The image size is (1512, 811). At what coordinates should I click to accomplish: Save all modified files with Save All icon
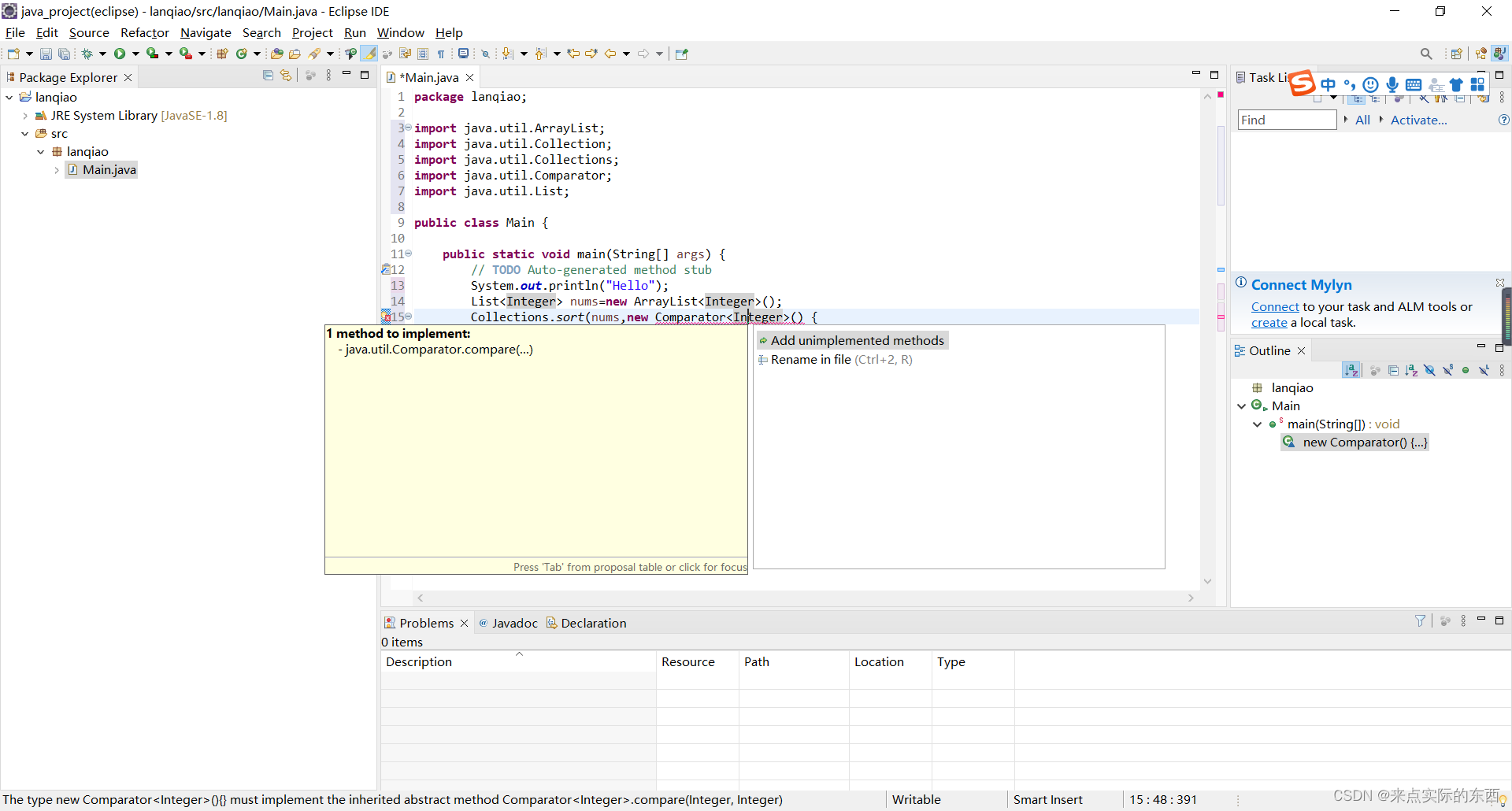pyautogui.click(x=65, y=54)
